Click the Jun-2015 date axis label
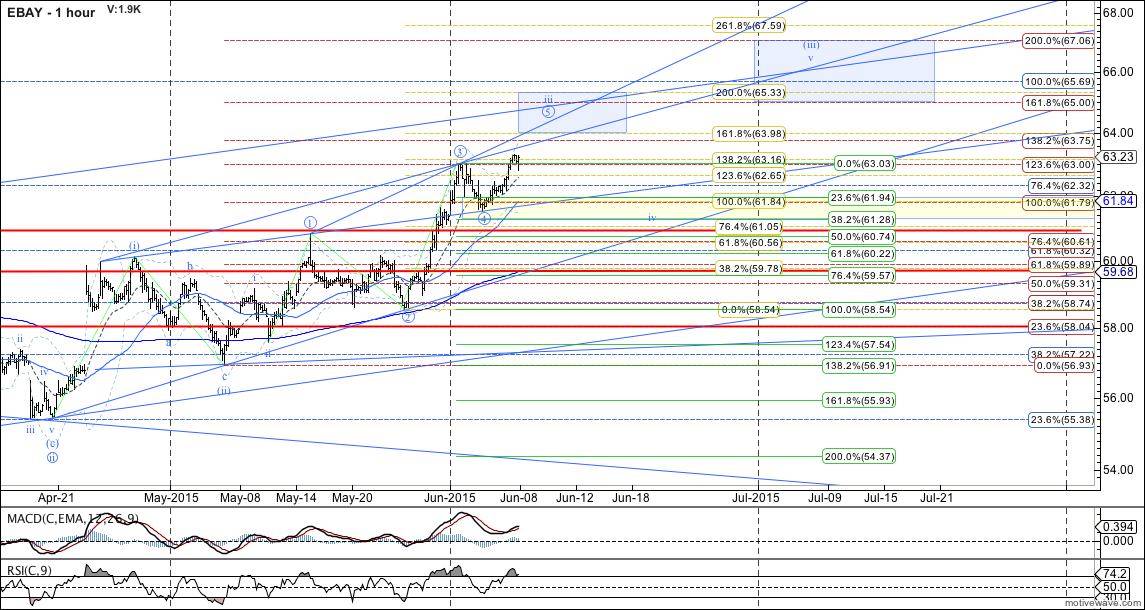This screenshot has height=610, width=1145. coord(450,497)
